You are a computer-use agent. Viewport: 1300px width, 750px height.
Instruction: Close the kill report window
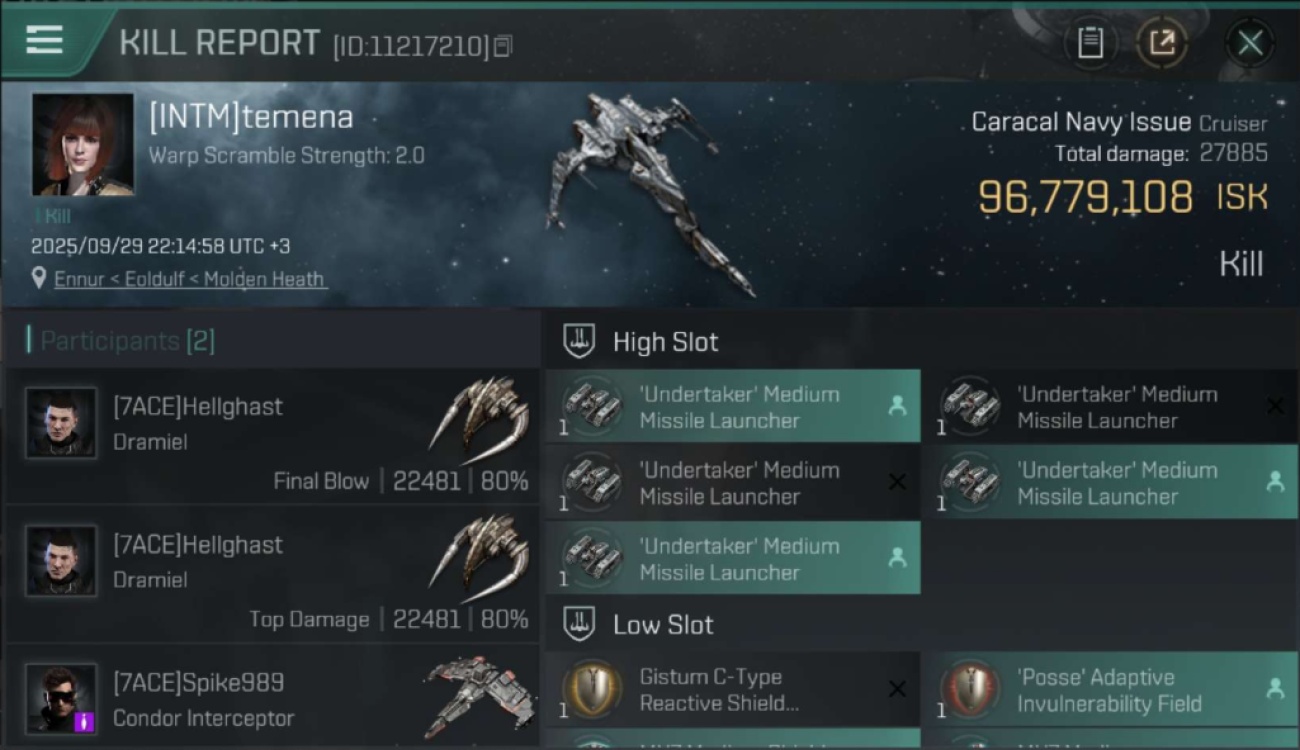(1250, 43)
